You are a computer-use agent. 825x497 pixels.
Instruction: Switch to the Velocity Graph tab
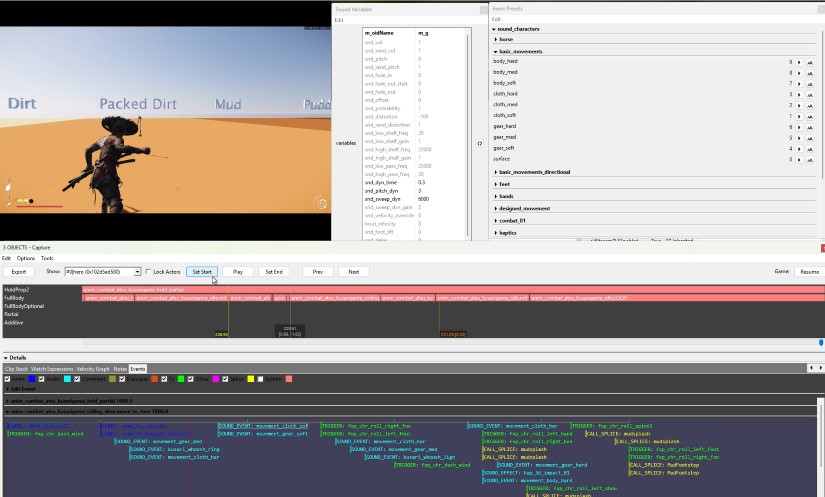pos(93,368)
